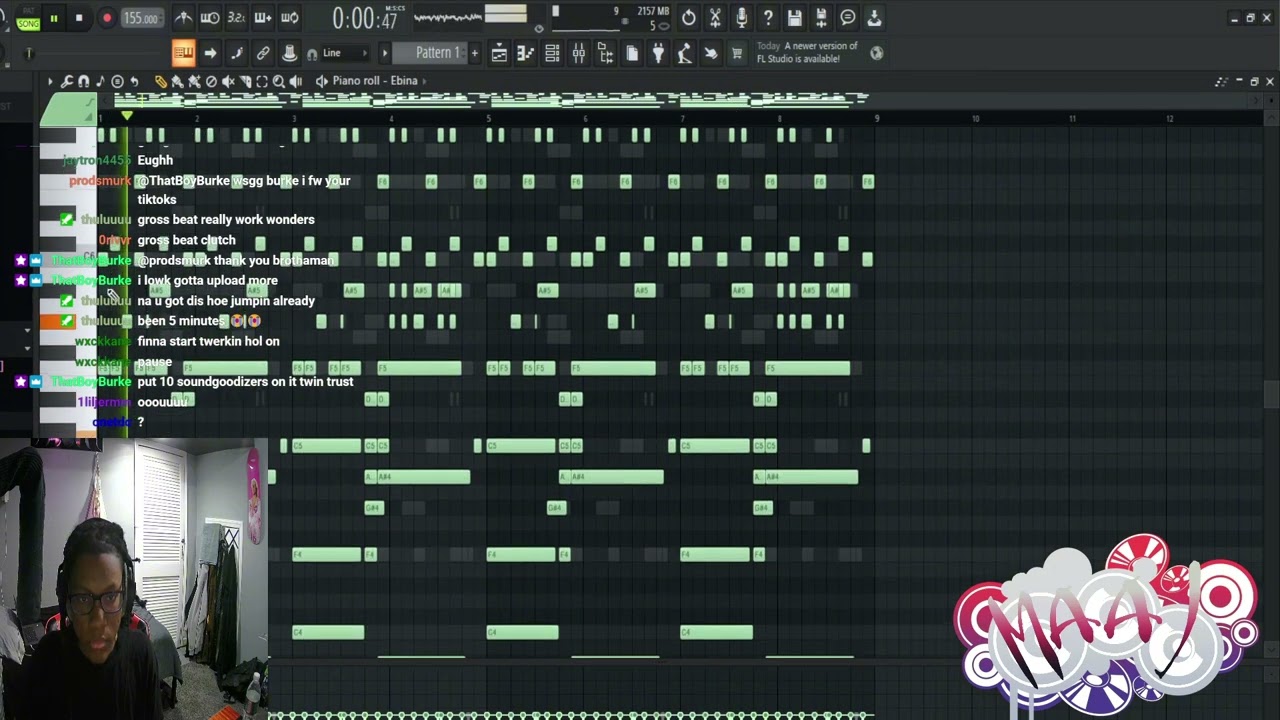Switch the PAT/SONG mode toggle
The width and height of the screenshot is (1280, 720).
coord(28,18)
